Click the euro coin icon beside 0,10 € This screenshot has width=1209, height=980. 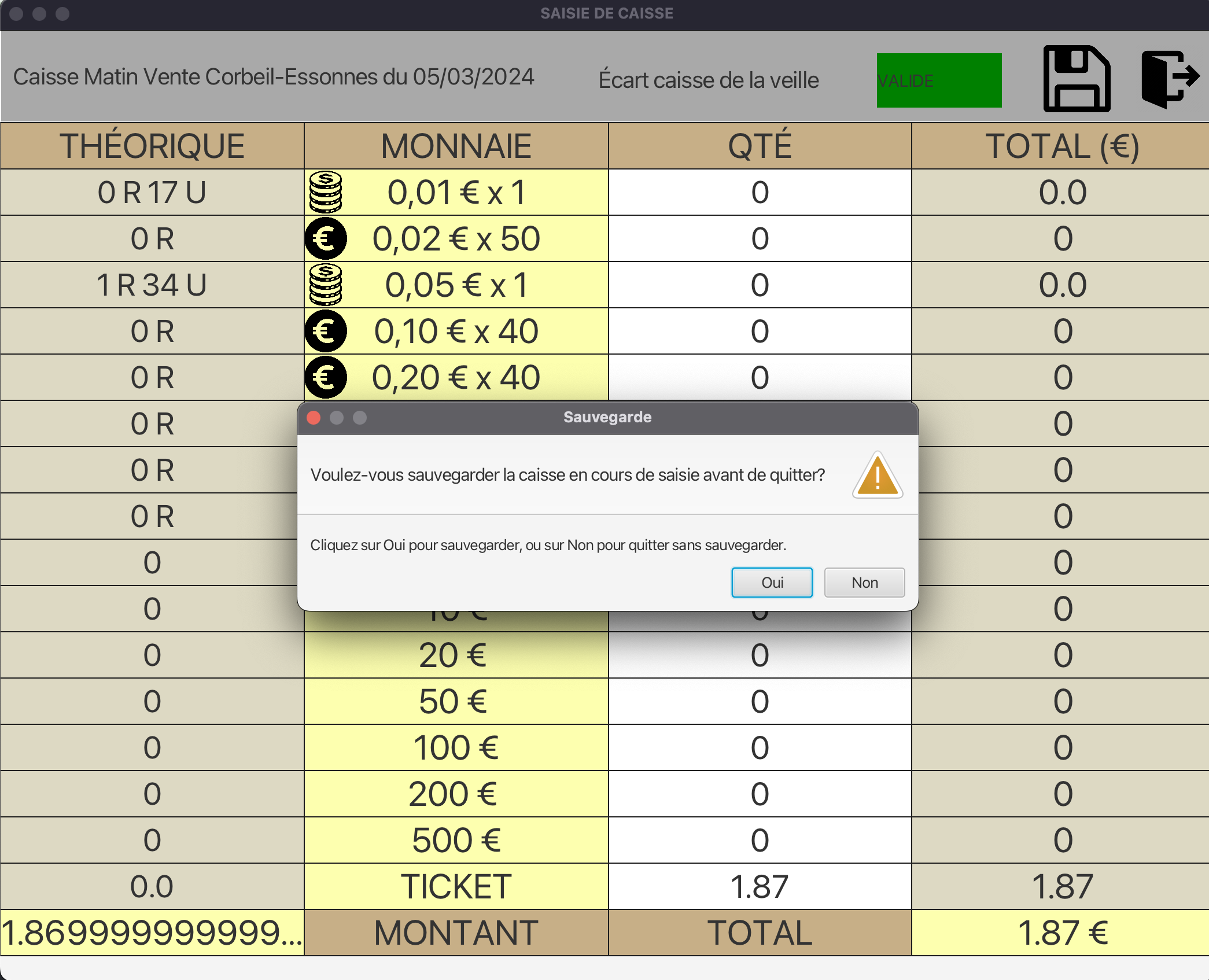pyautogui.click(x=325, y=330)
